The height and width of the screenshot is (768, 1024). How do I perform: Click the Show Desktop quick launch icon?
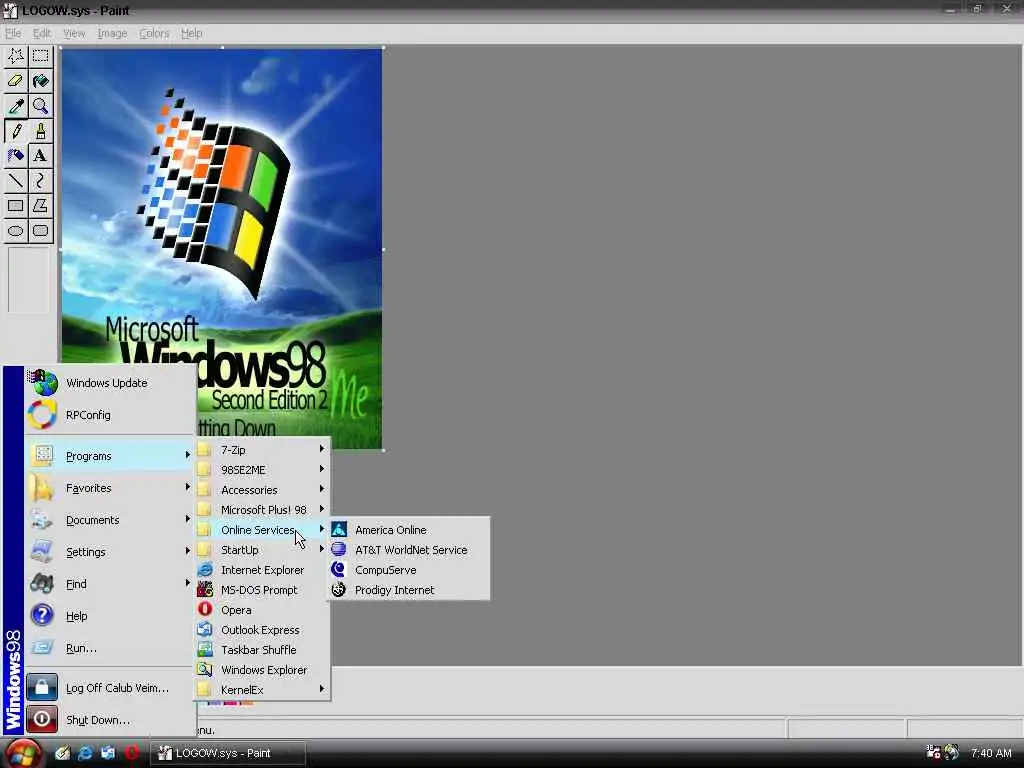tap(62, 753)
